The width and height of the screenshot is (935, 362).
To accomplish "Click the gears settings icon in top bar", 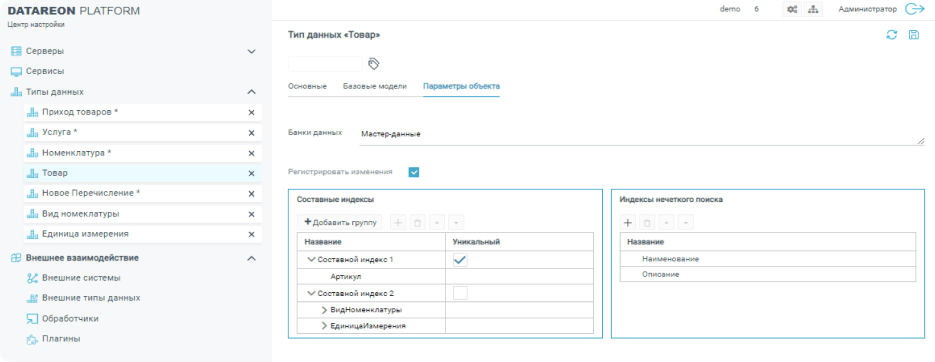I will [792, 10].
